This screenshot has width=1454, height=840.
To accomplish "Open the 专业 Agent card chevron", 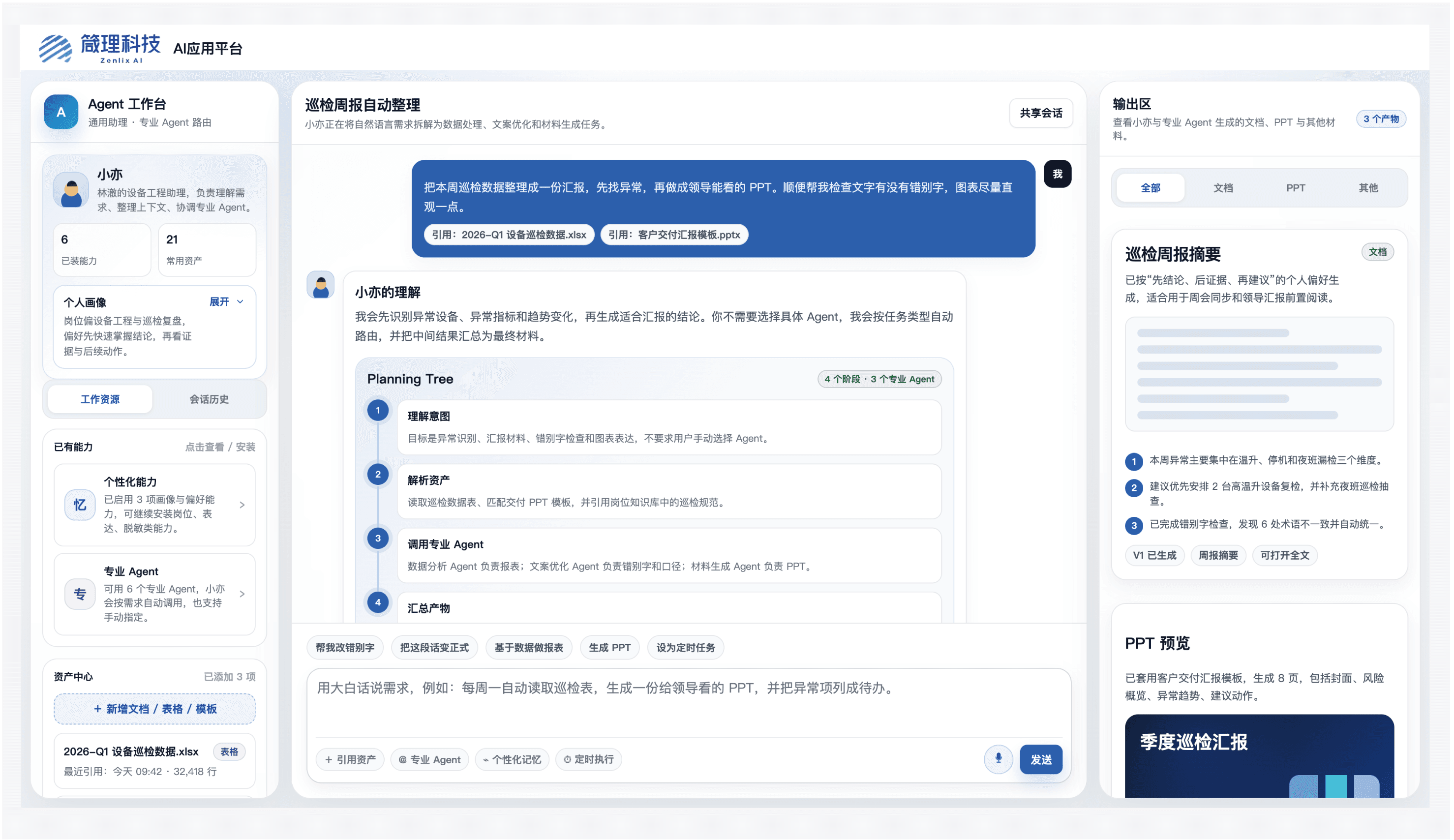I will click(242, 594).
